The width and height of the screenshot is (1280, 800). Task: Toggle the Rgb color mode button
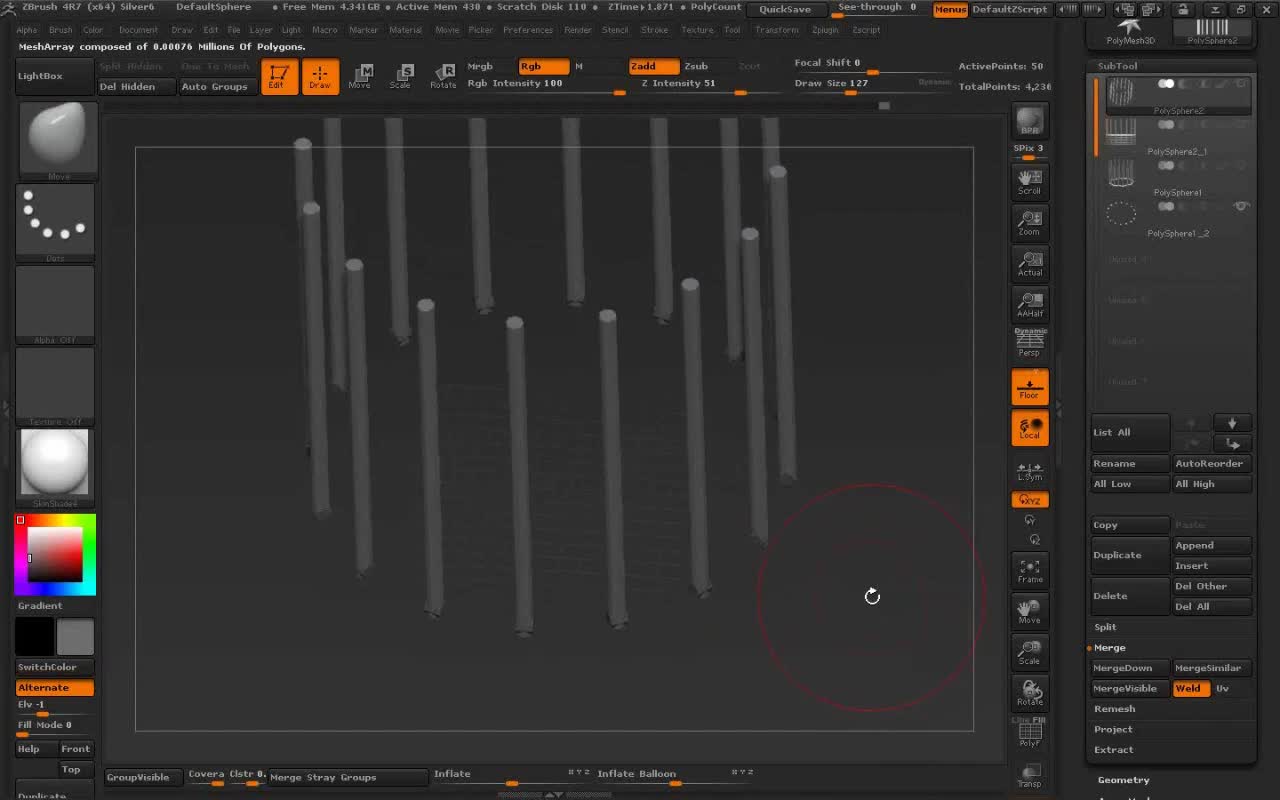[544, 66]
